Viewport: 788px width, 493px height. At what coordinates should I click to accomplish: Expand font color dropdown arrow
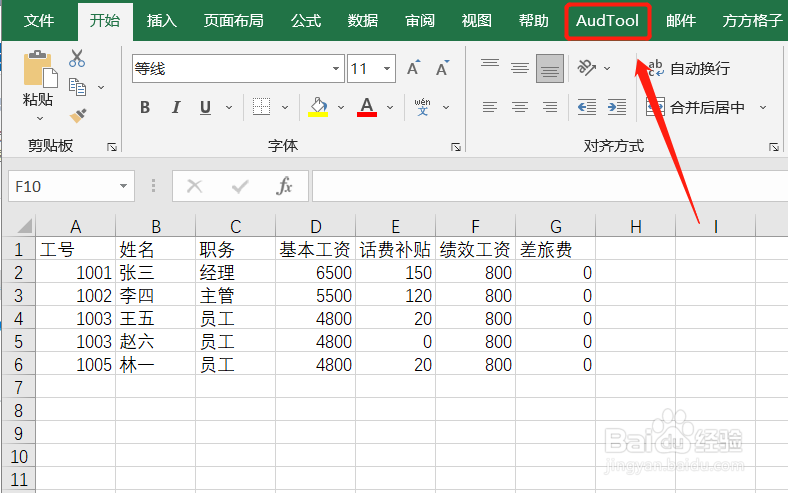[390, 107]
